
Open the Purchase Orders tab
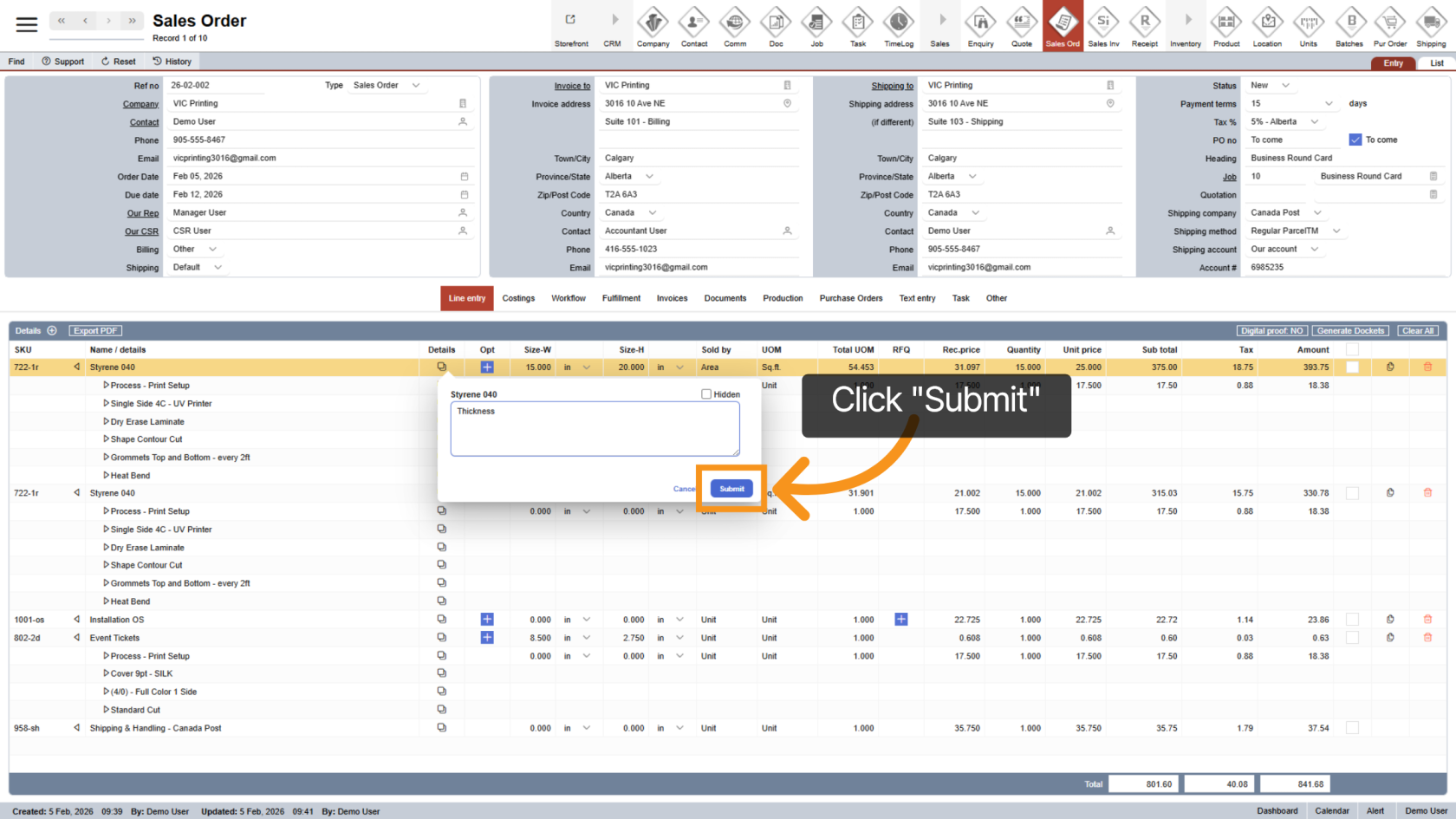tap(850, 298)
